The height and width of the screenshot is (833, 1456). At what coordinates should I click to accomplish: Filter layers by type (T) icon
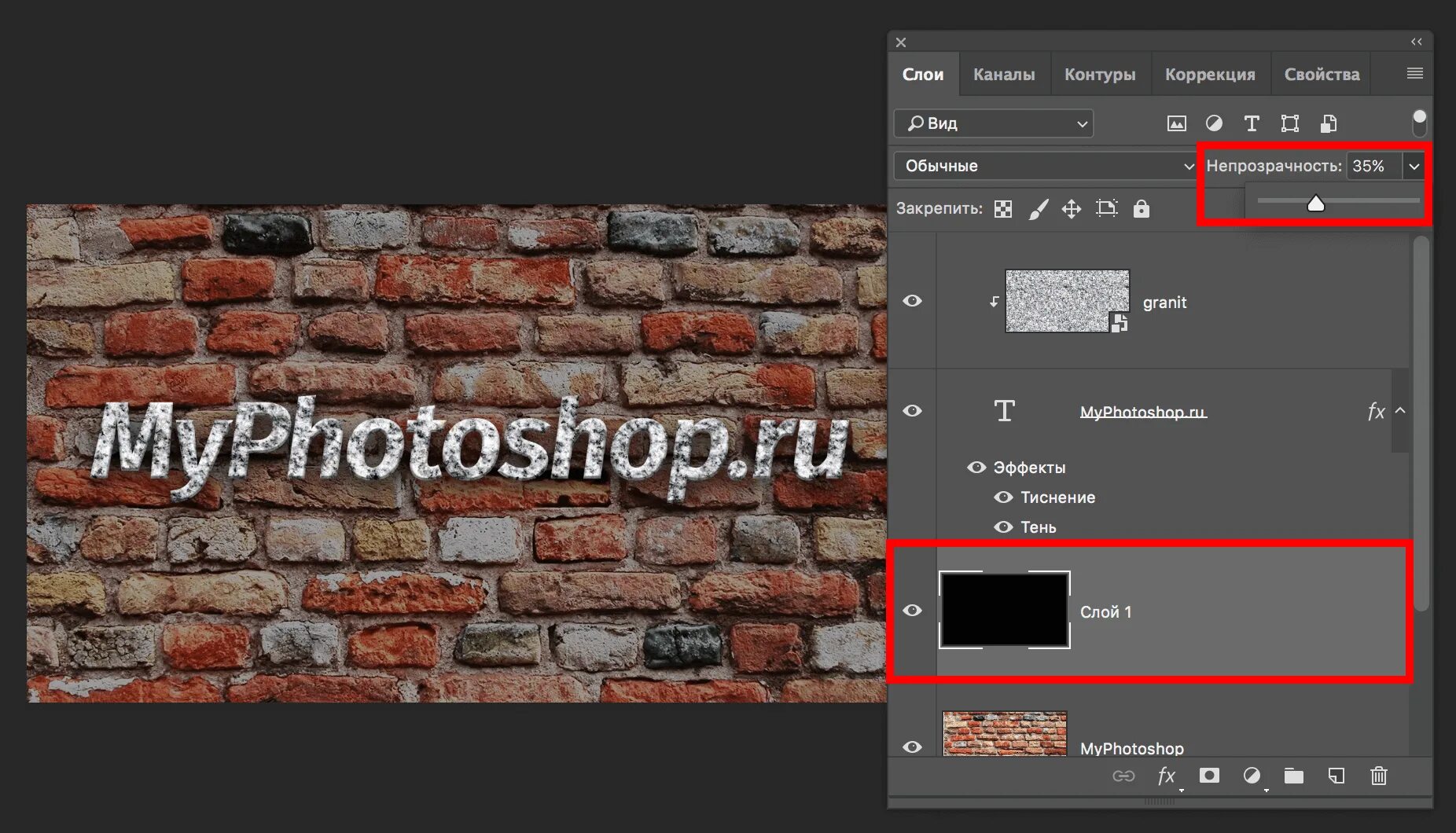click(1252, 123)
